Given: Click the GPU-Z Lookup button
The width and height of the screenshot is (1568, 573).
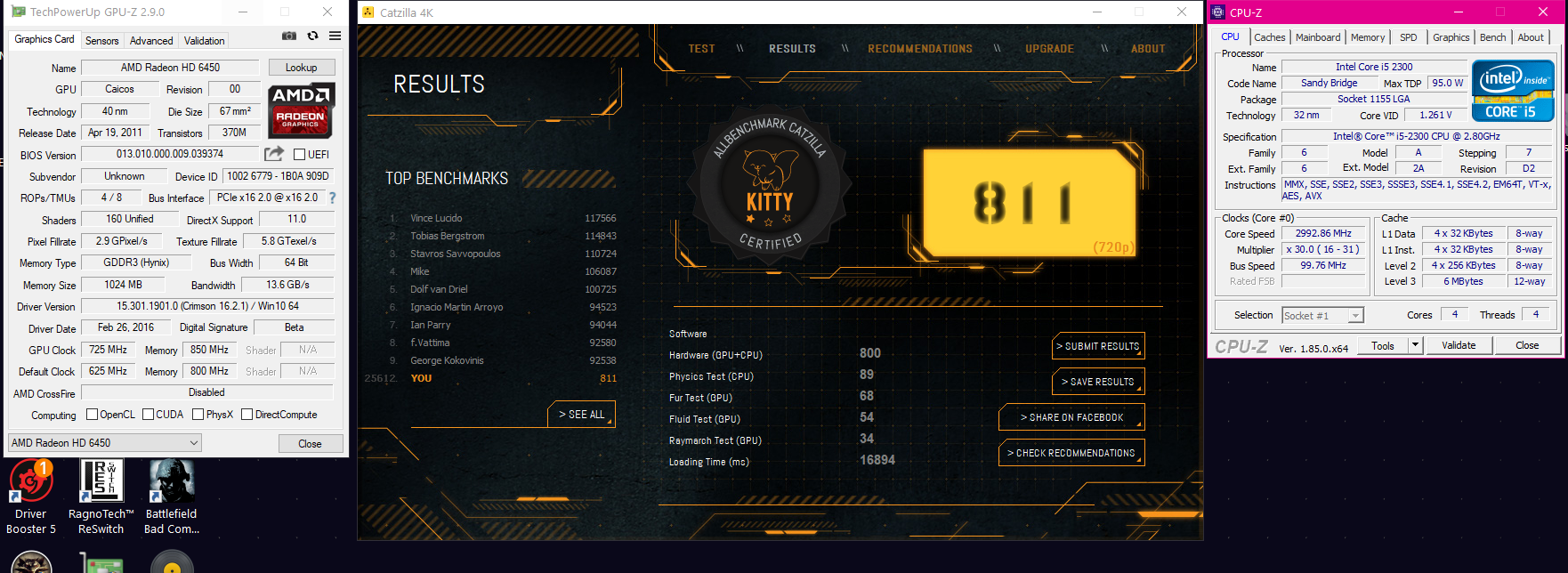Looking at the screenshot, I should tap(301, 68).
